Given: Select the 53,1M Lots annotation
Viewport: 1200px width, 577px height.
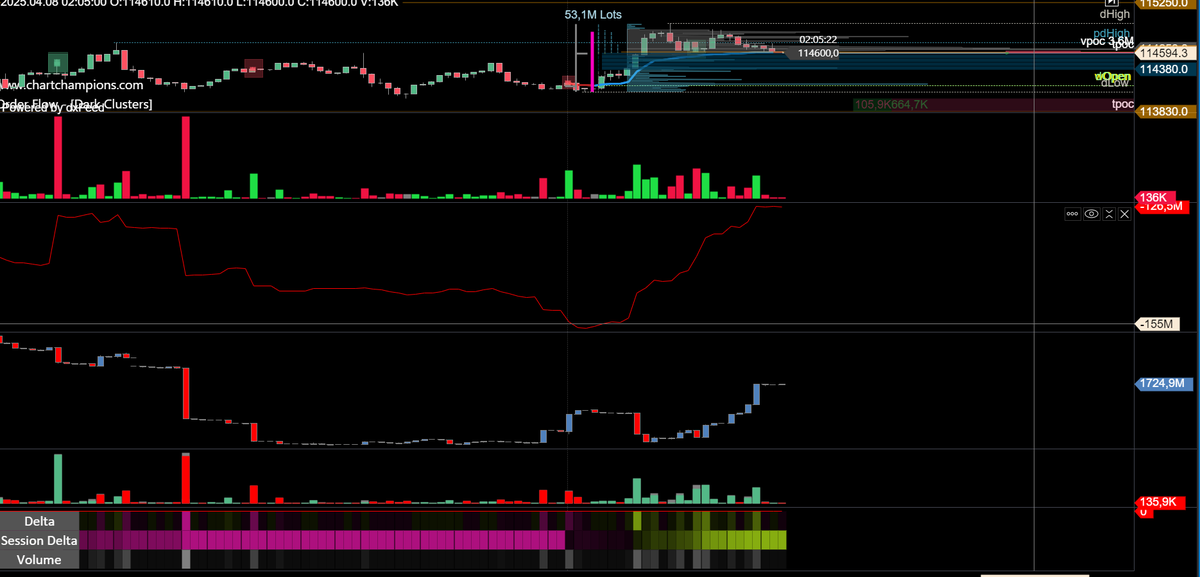Looking at the screenshot, I should point(593,15).
